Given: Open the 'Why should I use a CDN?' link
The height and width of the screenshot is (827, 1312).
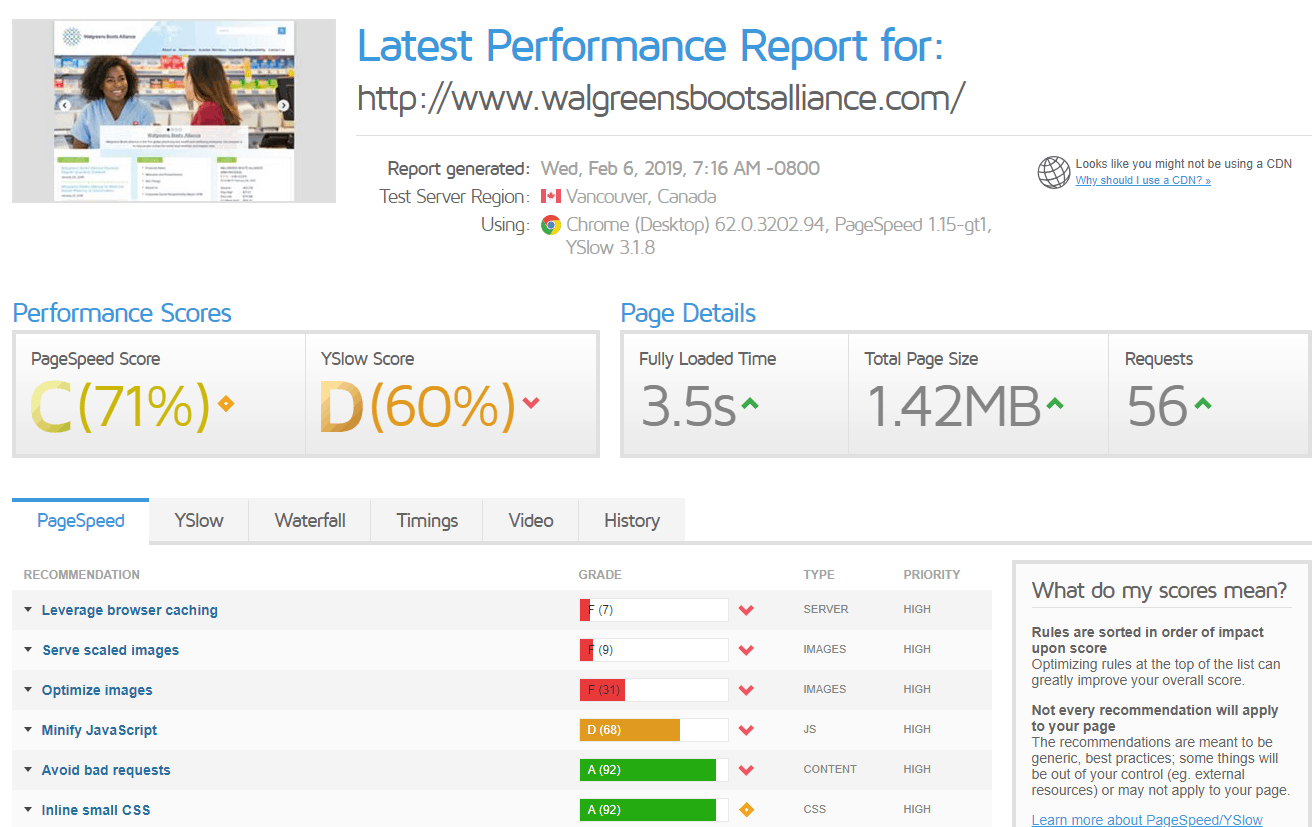Looking at the screenshot, I should tap(1143, 181).
